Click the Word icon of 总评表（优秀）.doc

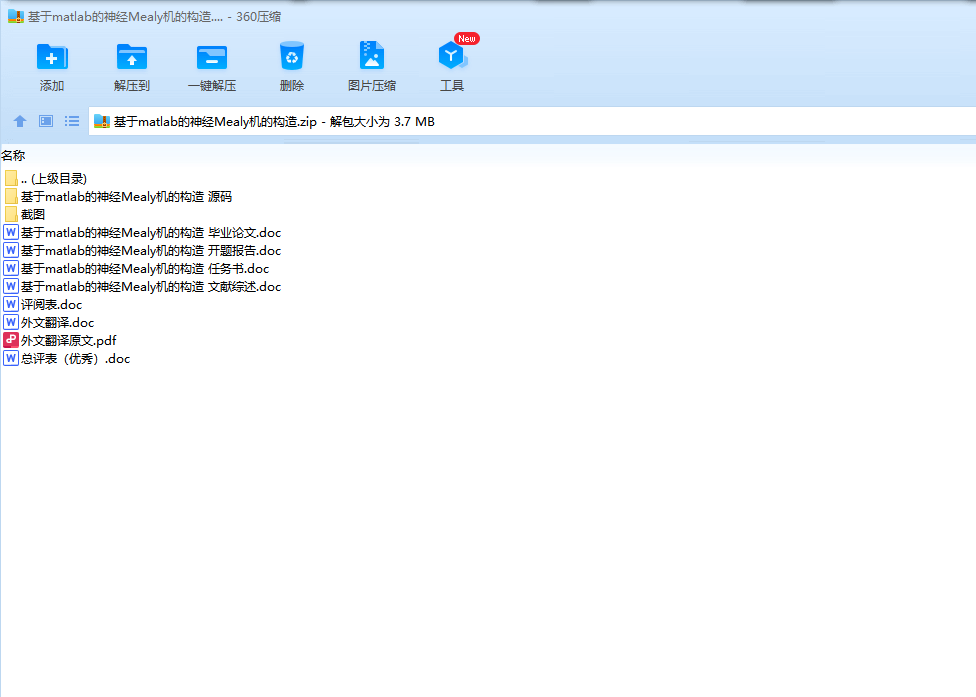coord(11,358)
